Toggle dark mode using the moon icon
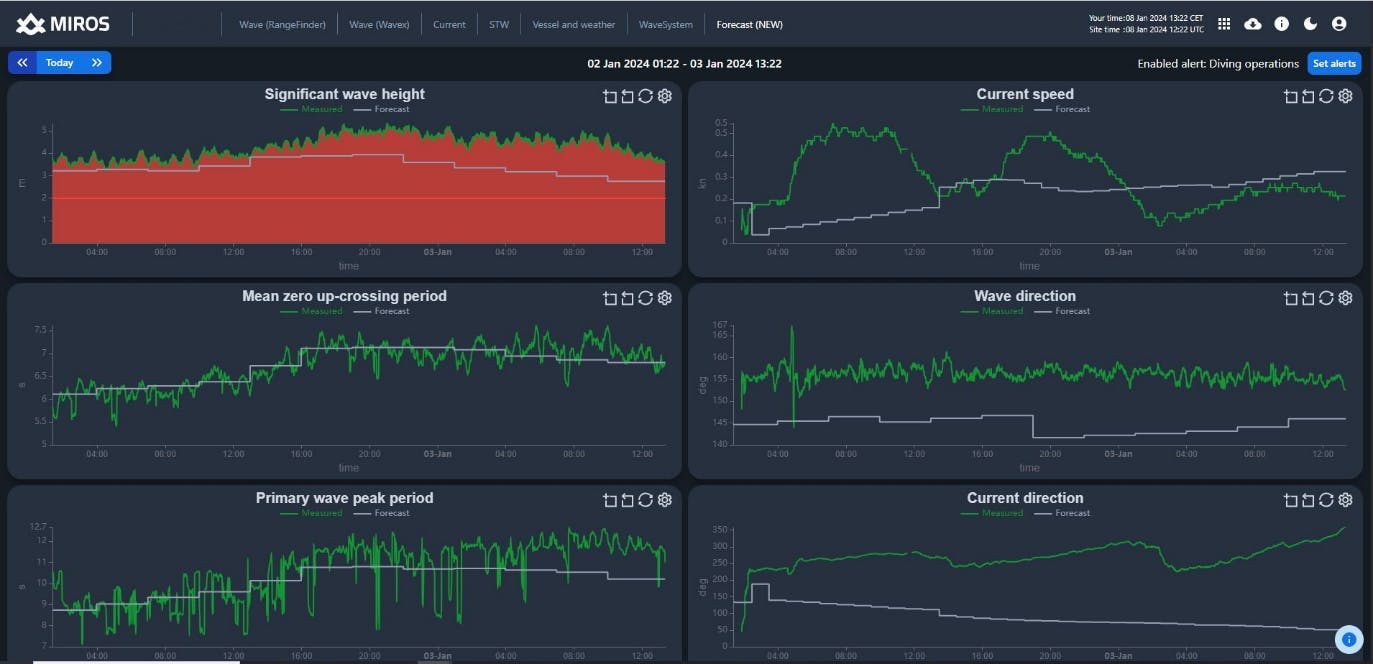The image size is (1373, 664). [x=1310, y=23]
